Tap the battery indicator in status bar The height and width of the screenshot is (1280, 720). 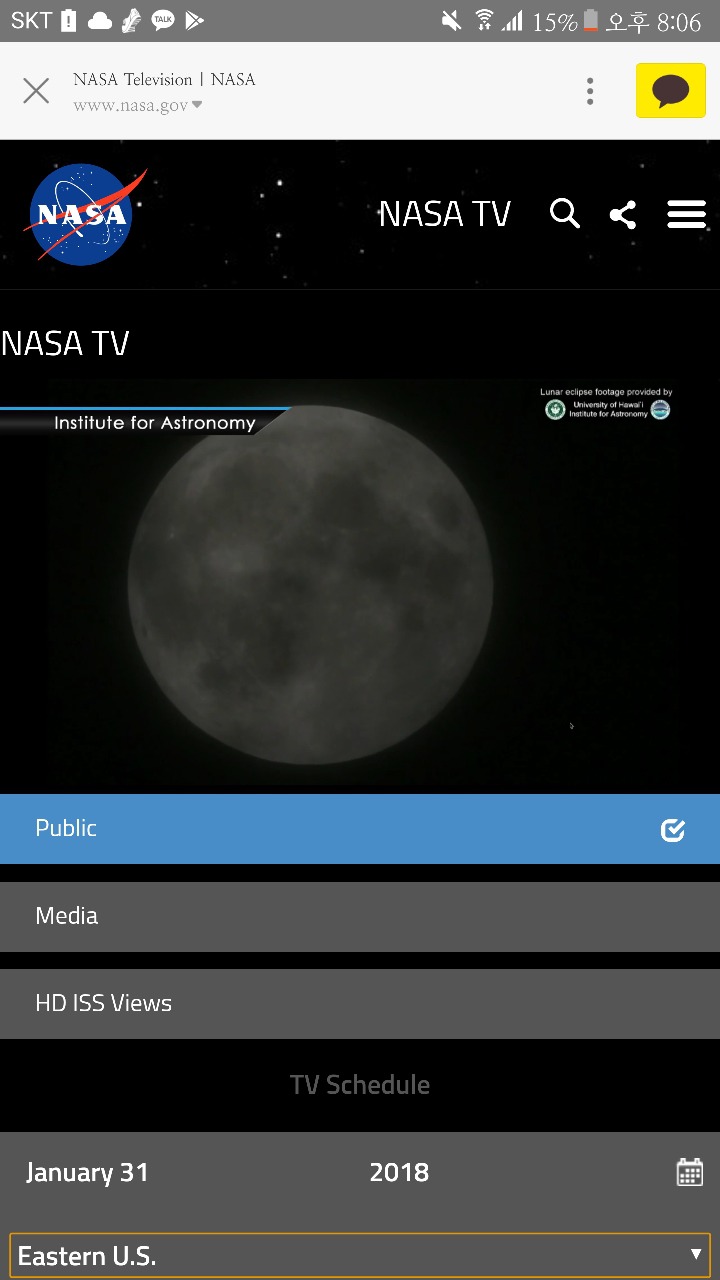[x=590, y=20]
